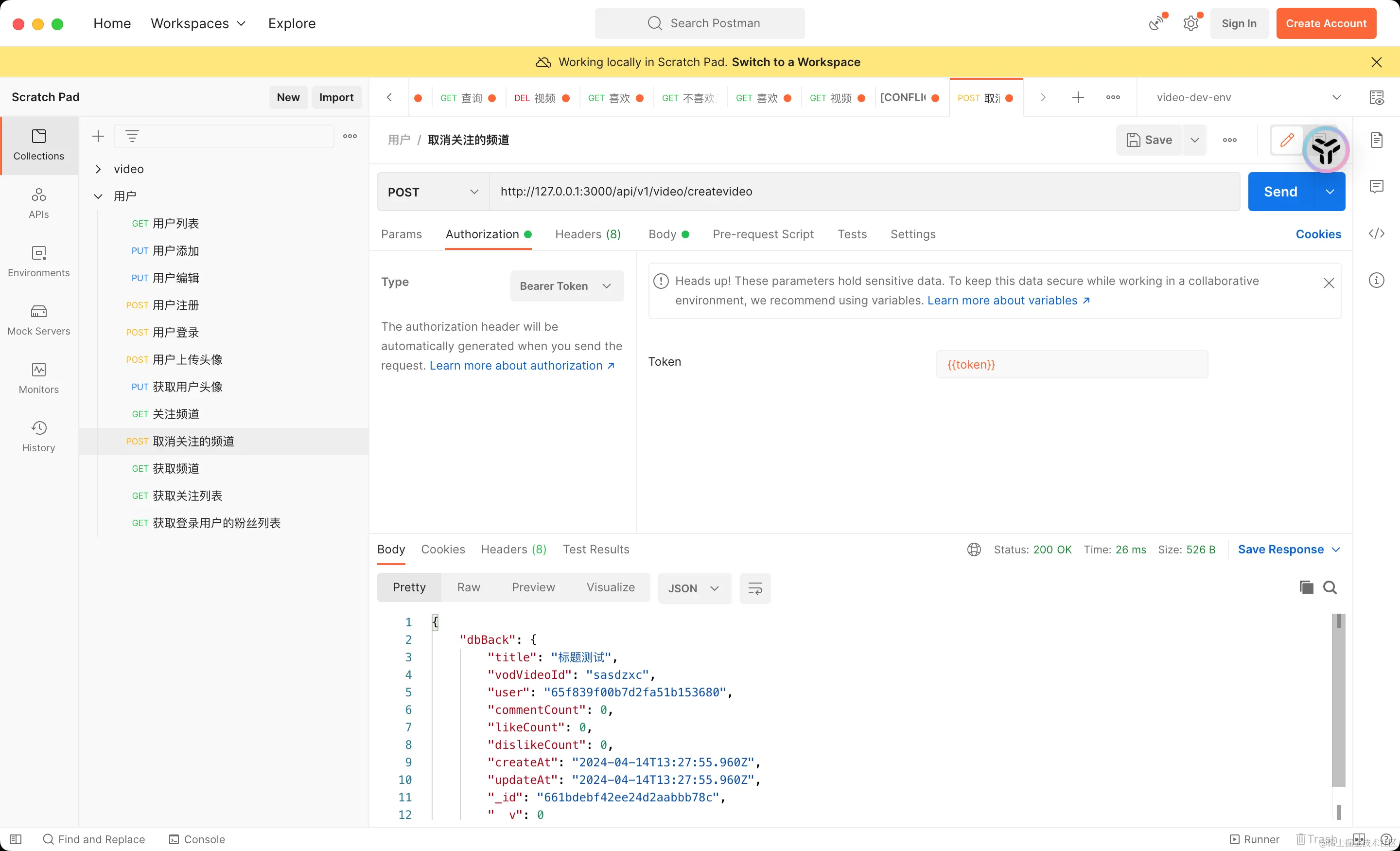The image size is (1400, 851).
Task: Switch to the Pre-request Script tab
Action: click(763, 234)
